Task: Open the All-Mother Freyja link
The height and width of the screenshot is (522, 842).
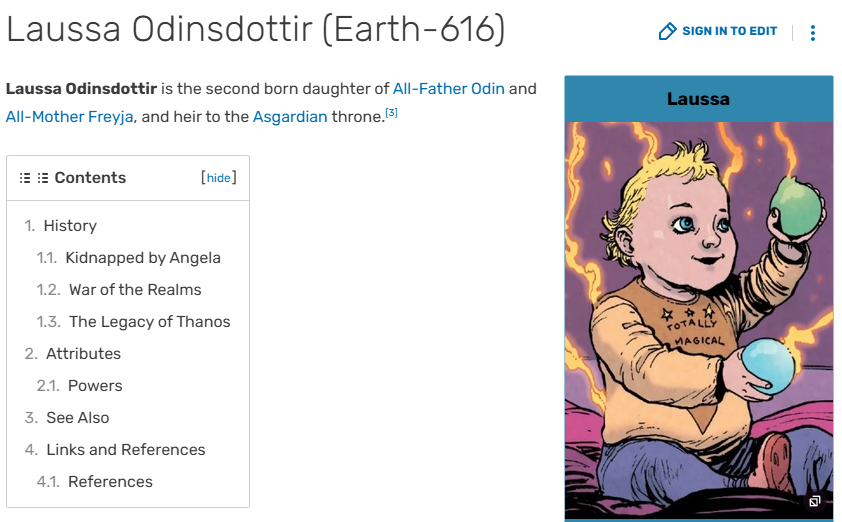Action: (x=71, y=116)
